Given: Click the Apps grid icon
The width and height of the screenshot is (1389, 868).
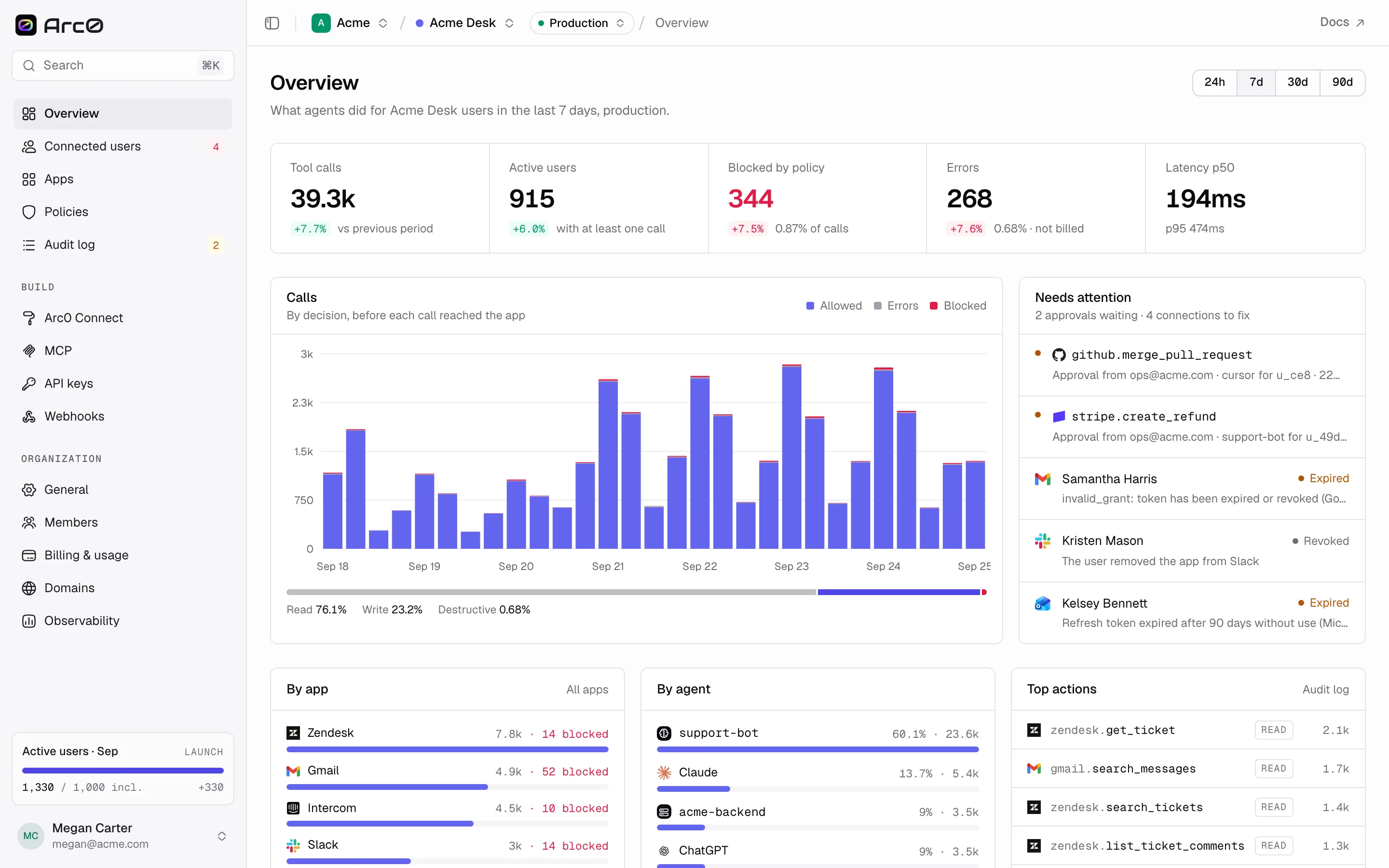Looking at the screenshot, I should click(29, 179).
